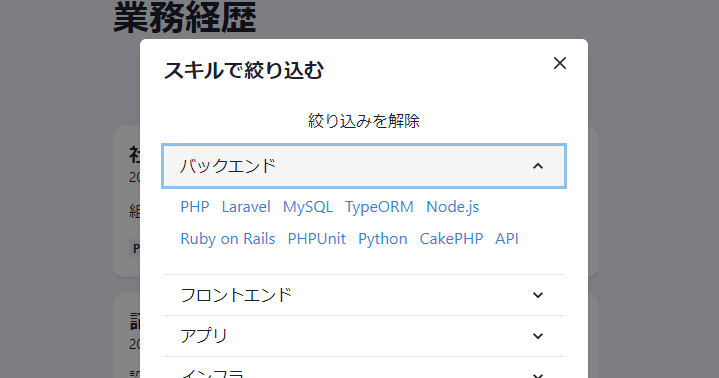Collapse the バックエンド accordion section
Image resolution: width=719 pixels, height=378 pixels.
364,166
